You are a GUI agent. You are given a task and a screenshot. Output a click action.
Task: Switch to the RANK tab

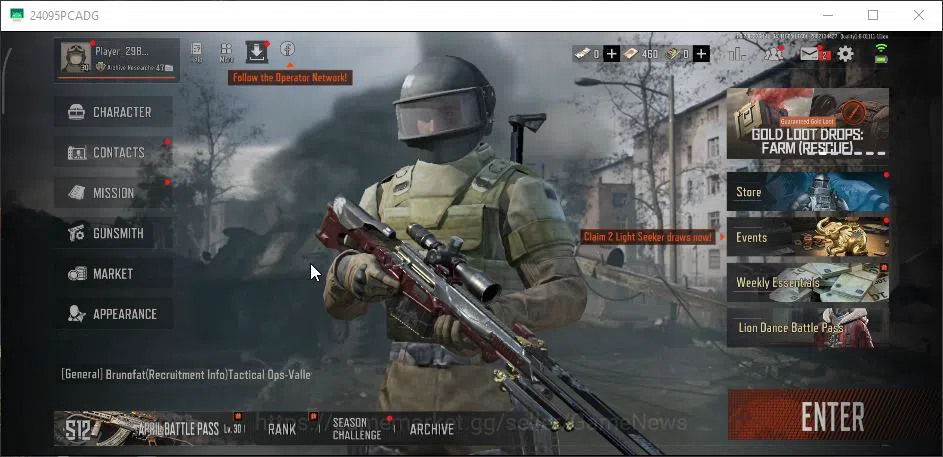click(282, 429)
